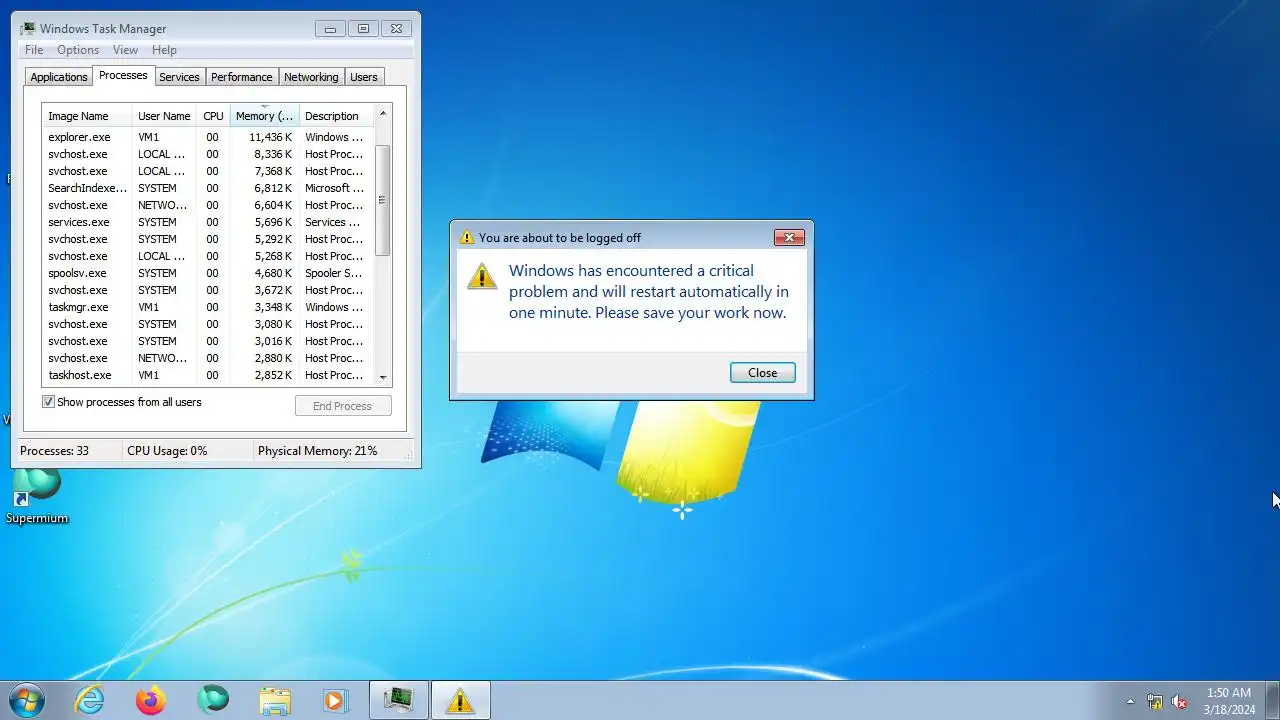This screenshot has height=720, width=1280.
Task: Close the logoff warning dialog with X
Action: 789,238
